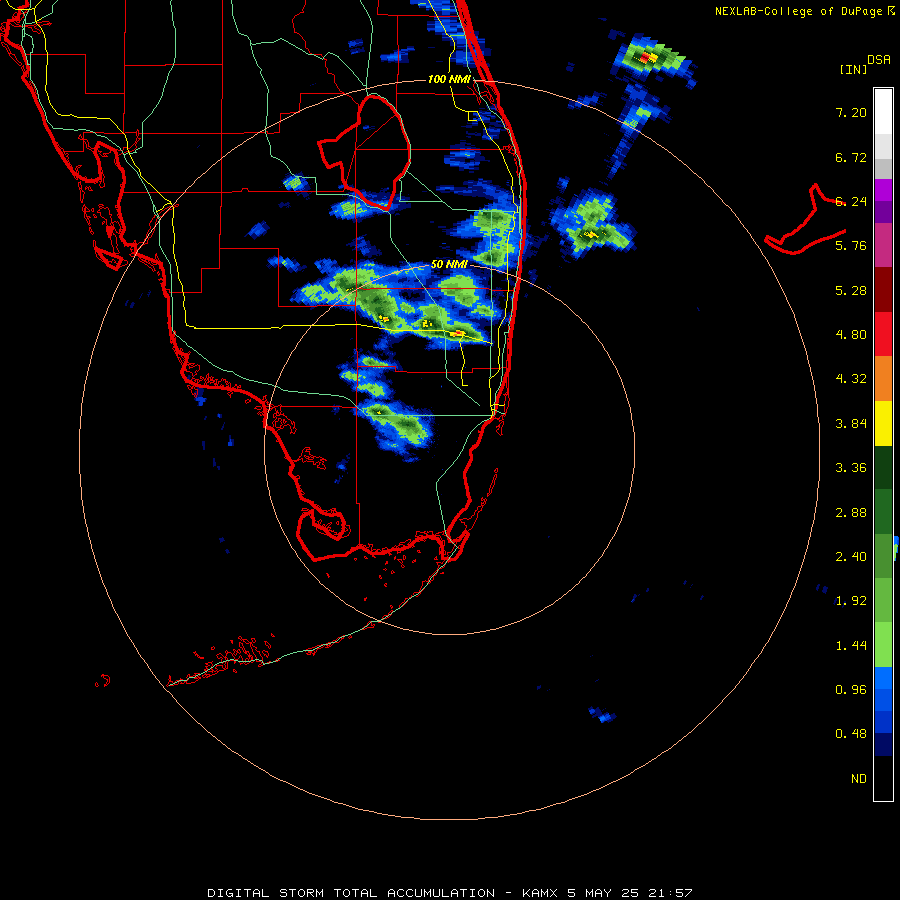Image resolution: width=900 pixels, height=900 pixels.
Task: Click the 5.76 legend value
Action: tap(851, 246)
